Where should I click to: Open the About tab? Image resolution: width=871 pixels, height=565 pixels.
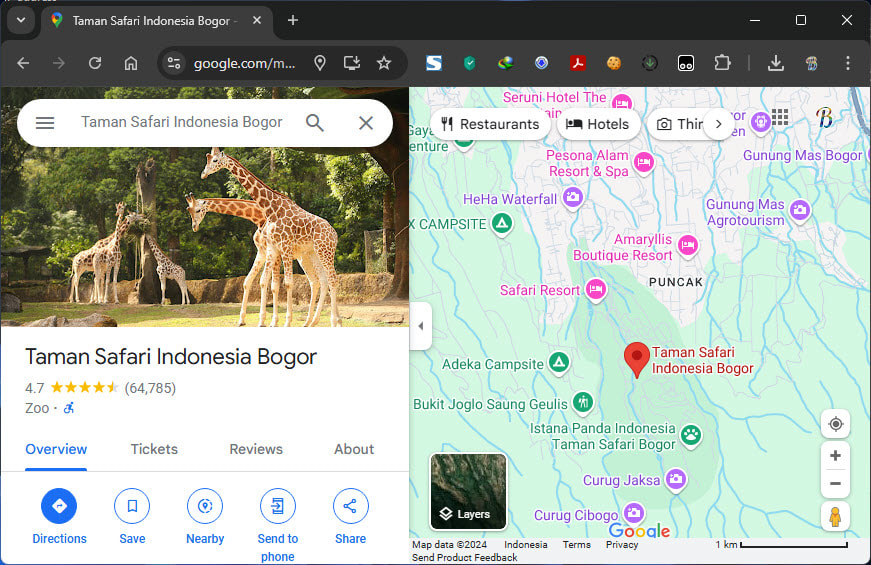354,449
